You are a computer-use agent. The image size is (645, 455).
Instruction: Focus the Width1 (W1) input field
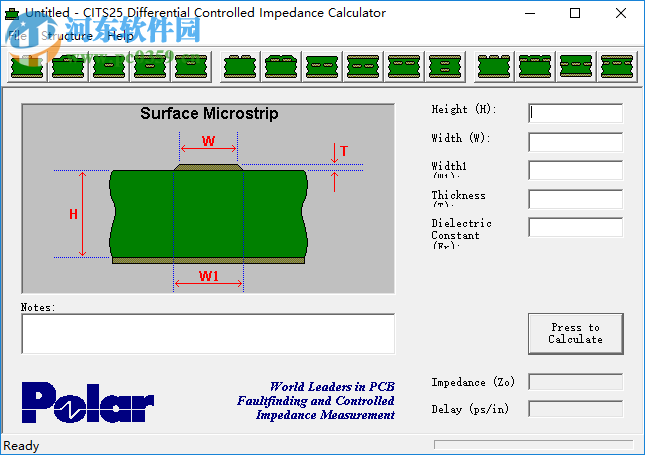coord(575,170)
